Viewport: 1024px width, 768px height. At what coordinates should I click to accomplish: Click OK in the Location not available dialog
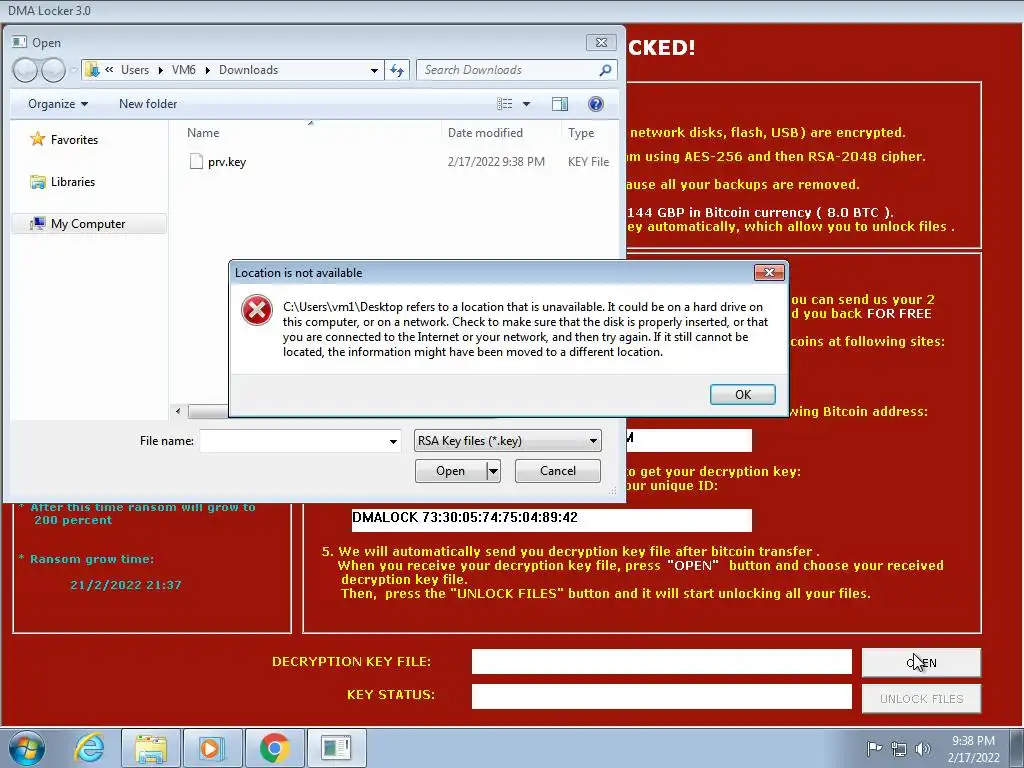743,394
